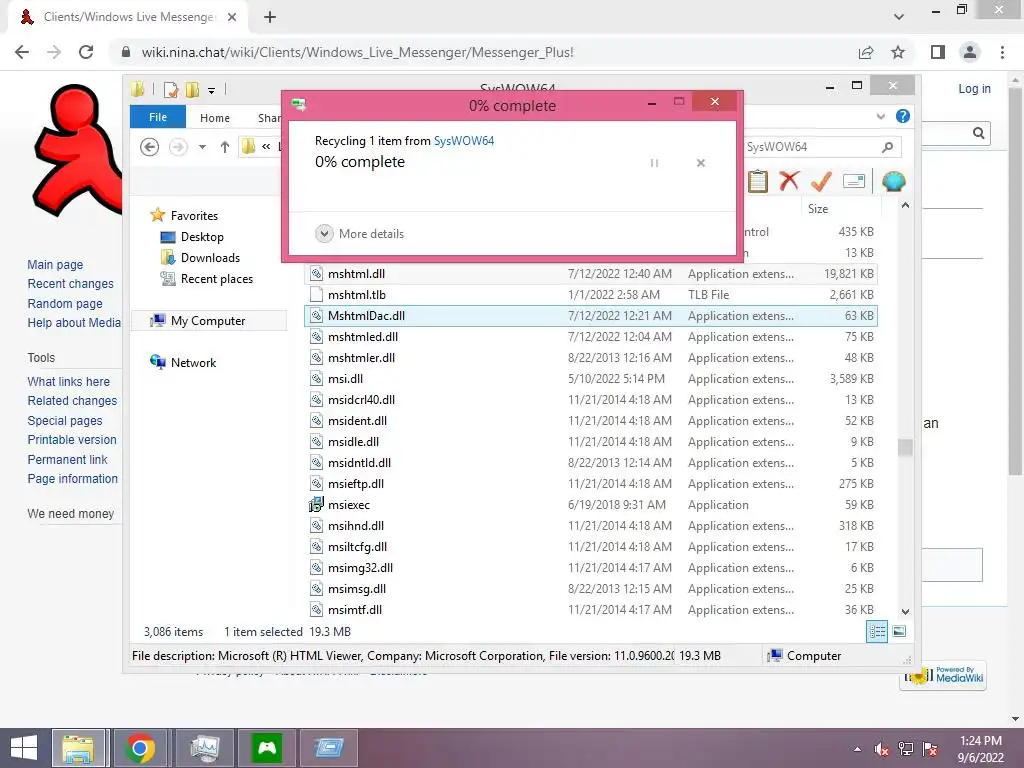Screen dimensions: 1024x768
Task: Click the muted volume tray icon
Action: pos(882,749)
